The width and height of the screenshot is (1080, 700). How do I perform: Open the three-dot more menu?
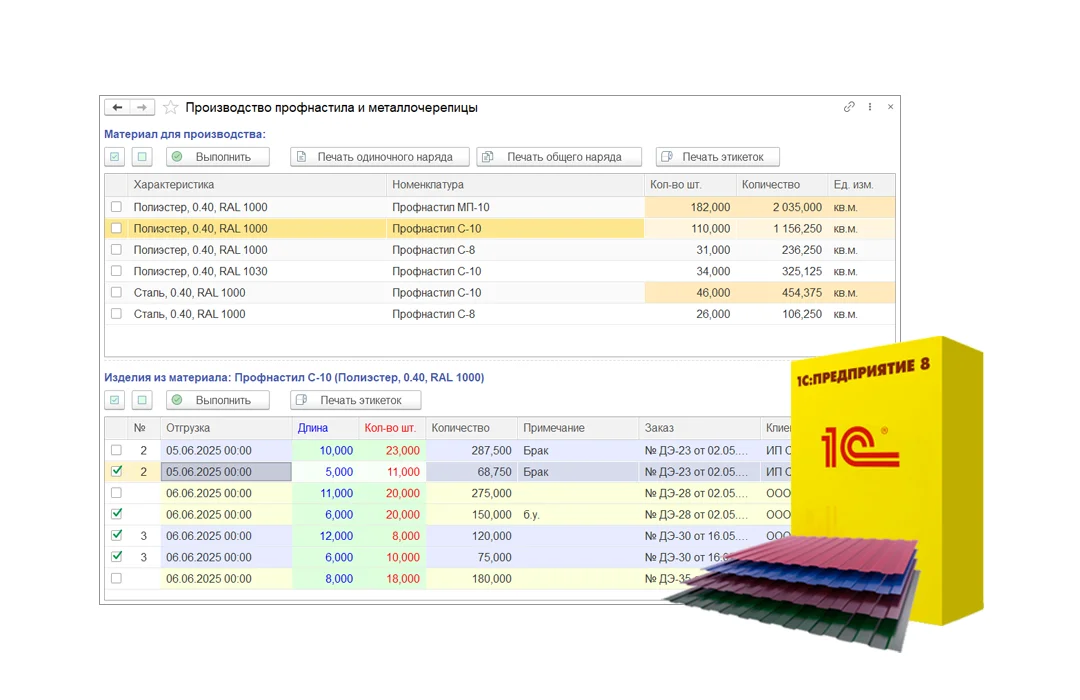(x=870, y=107)
